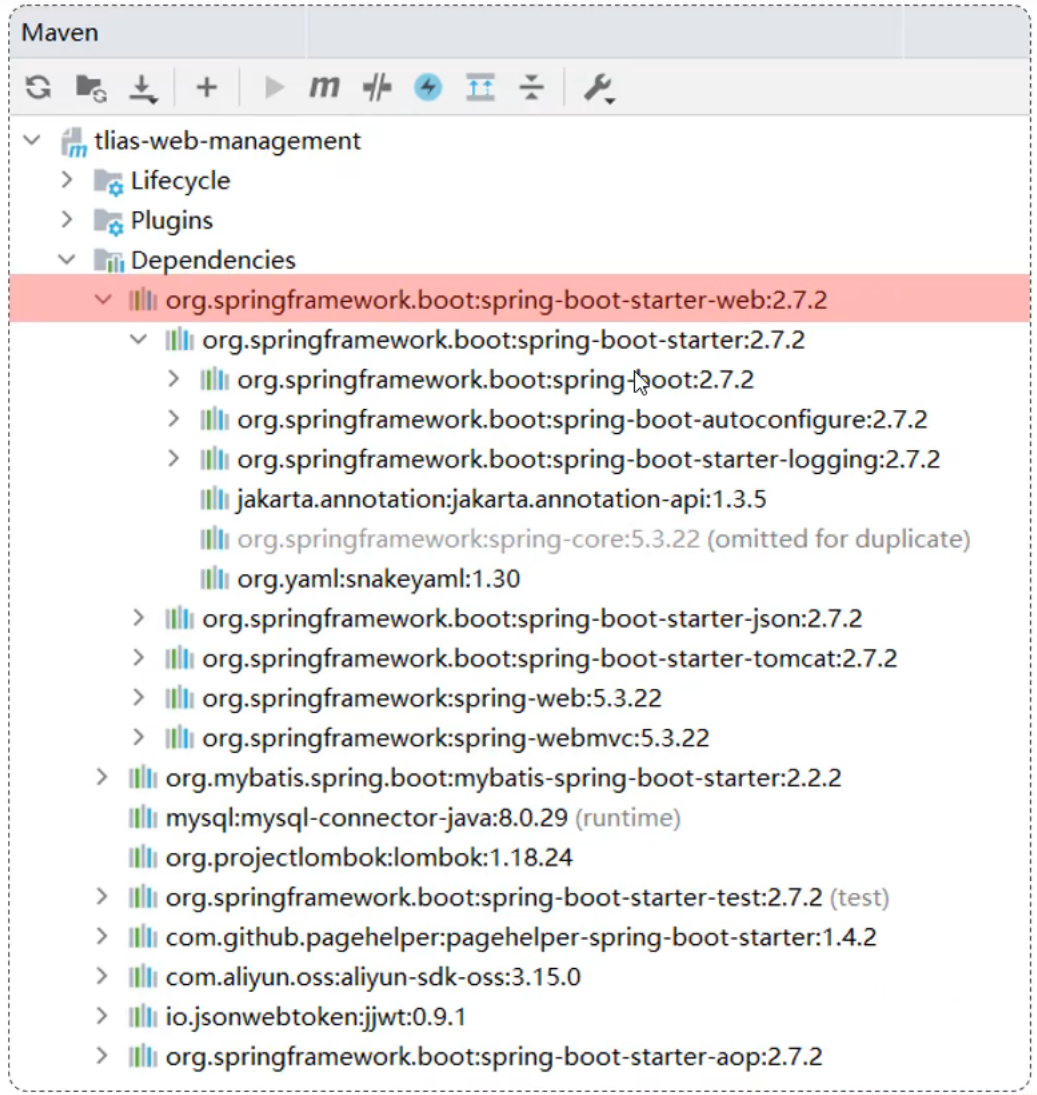The image size is (1037, 1095).
Task: Click library icon of mysql-connector-java
Action: [x=142, y=817]
